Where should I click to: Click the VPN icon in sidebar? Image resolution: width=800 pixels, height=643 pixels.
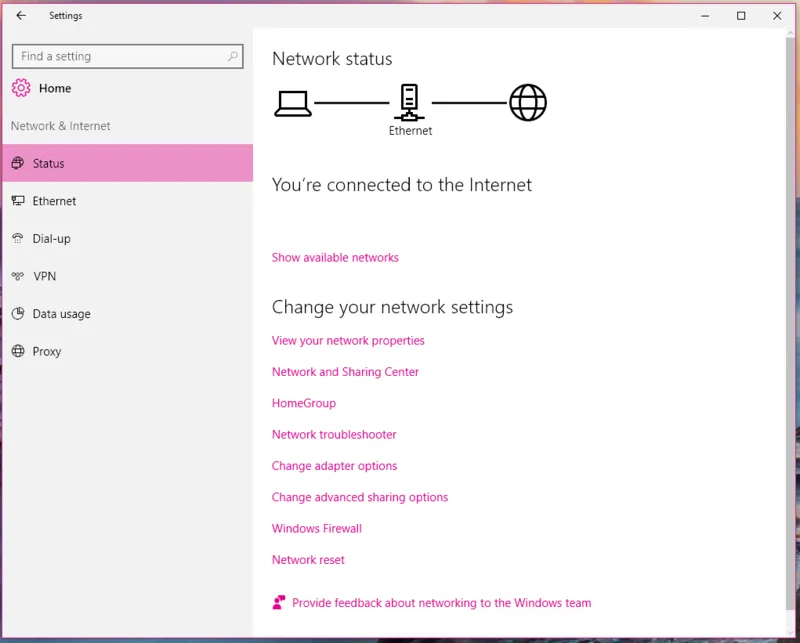(18, 276)
